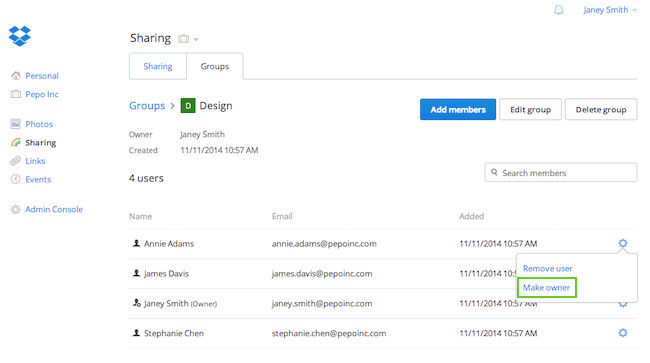Click the Added column header
Viewport: 650px width, 363px height.
(x=471, y=216)
